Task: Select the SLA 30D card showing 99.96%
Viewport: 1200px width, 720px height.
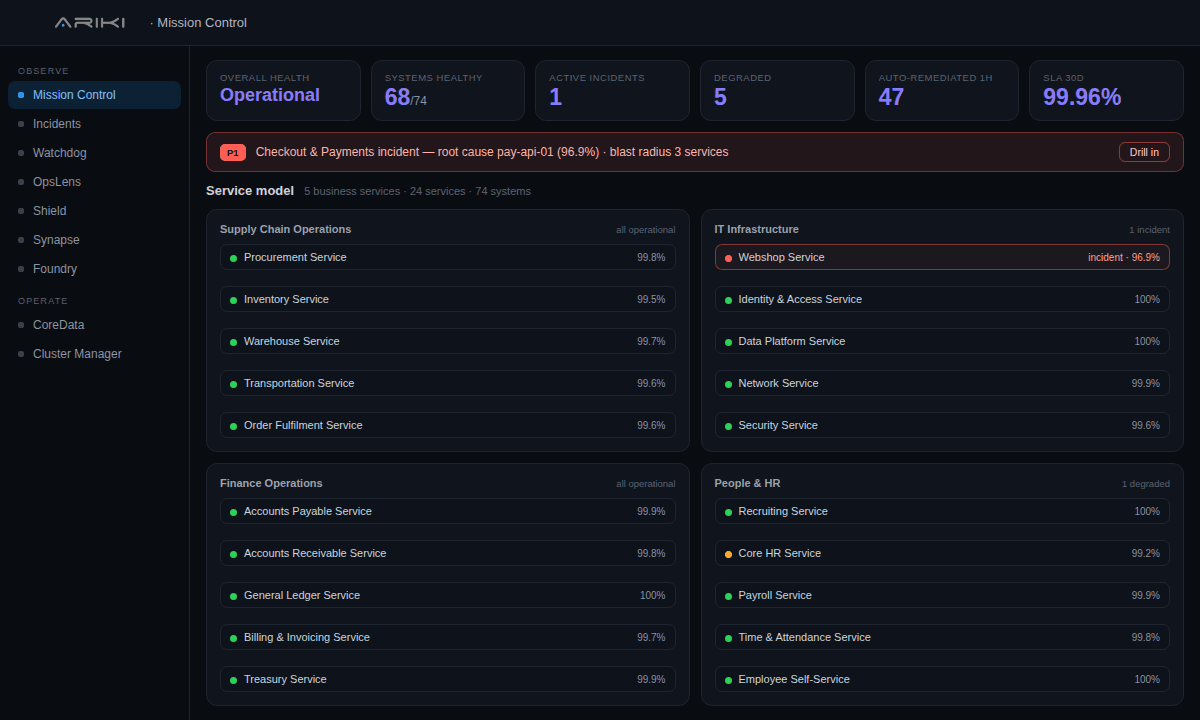Action: pyautogui.click(x=1106, y=90)
